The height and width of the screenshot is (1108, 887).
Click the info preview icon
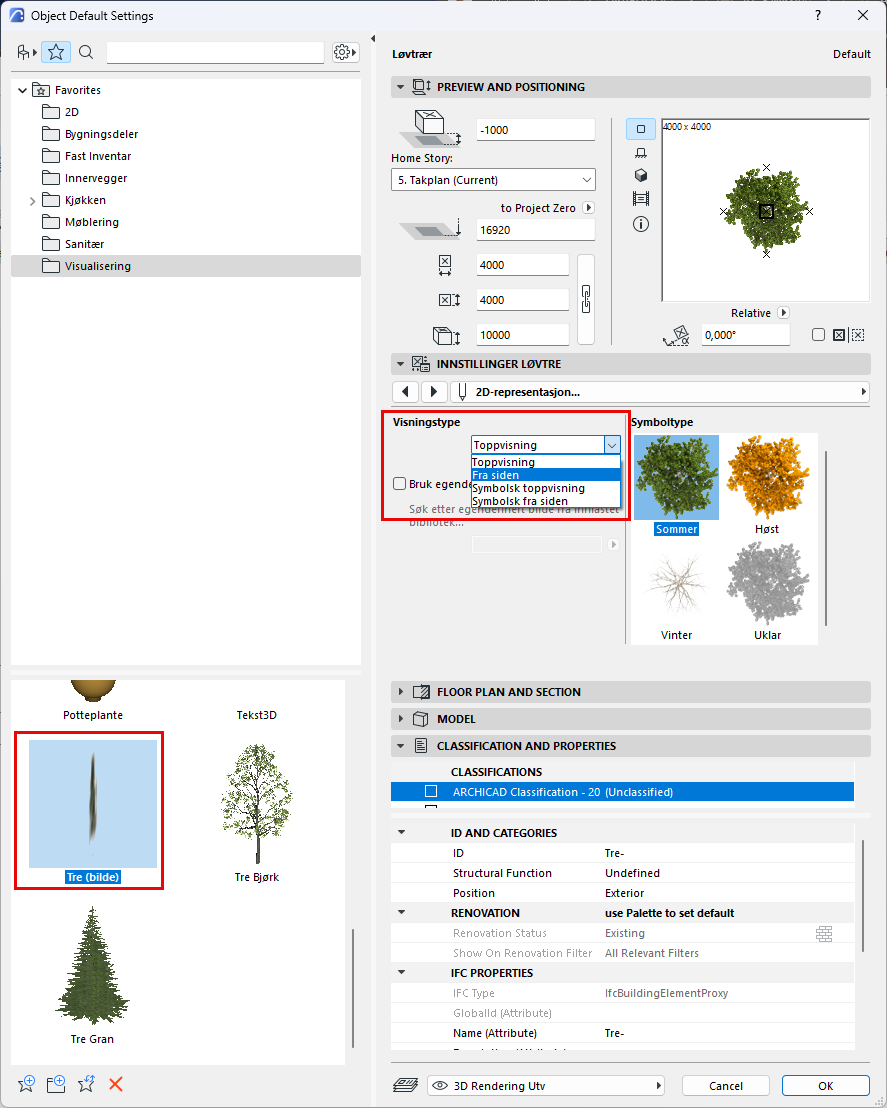641,223
